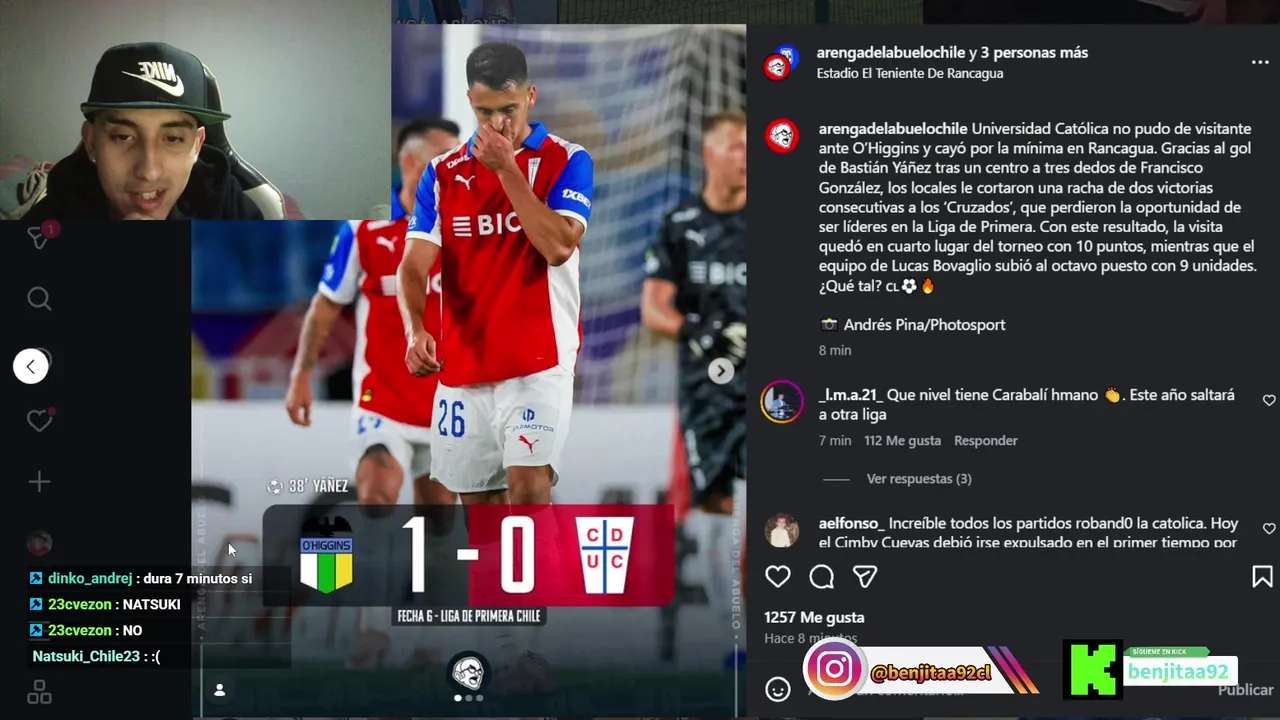Create new post with plus icon
1280x720 pixels.
tap(39, 482)
